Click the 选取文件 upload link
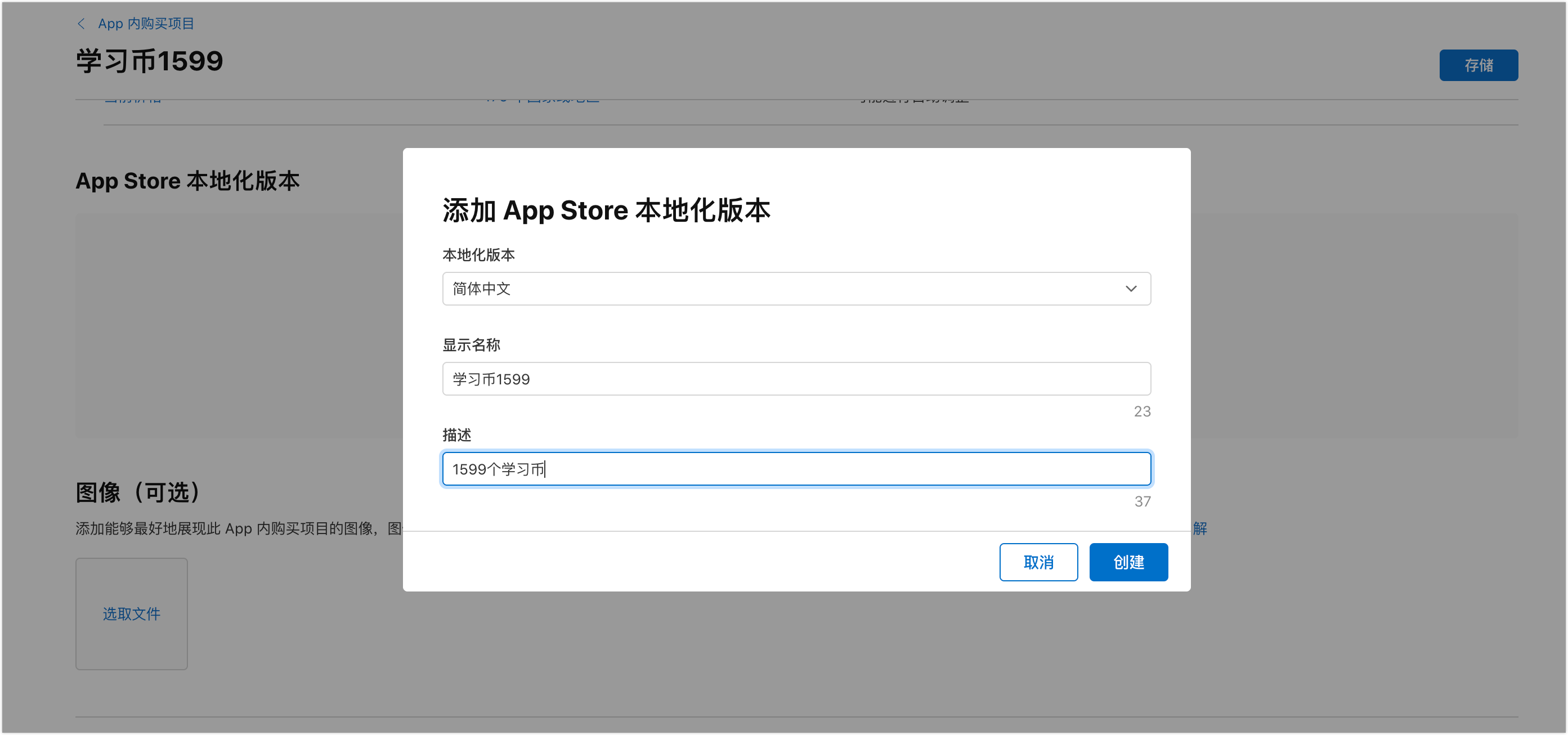 (x=132, y=613)
